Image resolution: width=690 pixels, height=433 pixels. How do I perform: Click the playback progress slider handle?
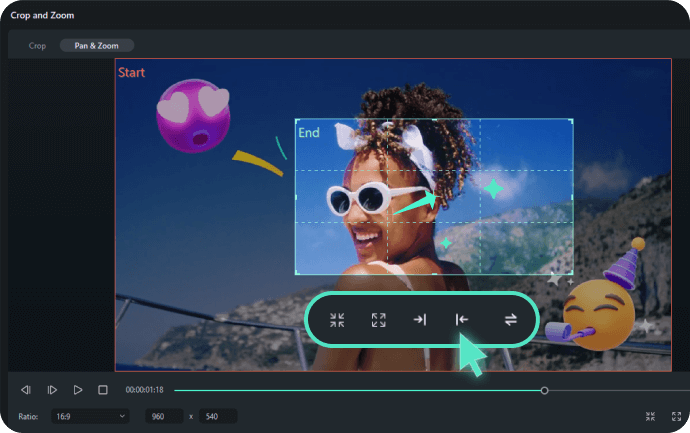pyautogui.click(x=544, y=390)
